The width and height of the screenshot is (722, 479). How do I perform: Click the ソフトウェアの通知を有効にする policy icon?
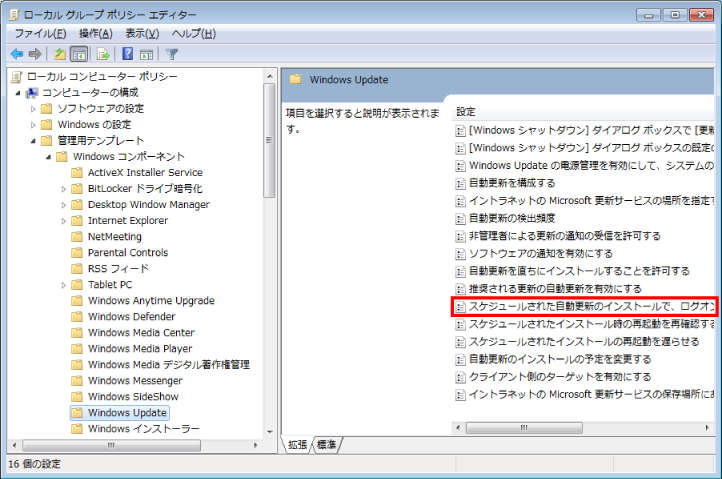pos(460,254)
